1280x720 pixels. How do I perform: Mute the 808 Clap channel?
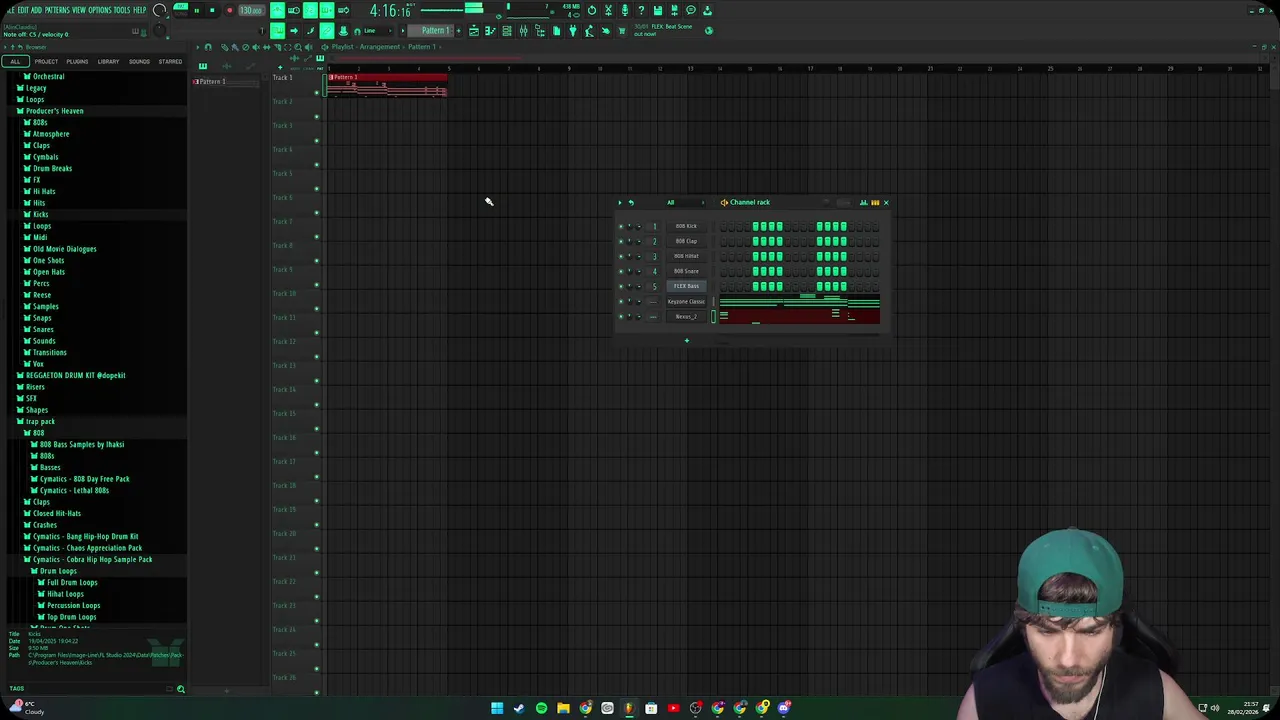coord(621,241)
